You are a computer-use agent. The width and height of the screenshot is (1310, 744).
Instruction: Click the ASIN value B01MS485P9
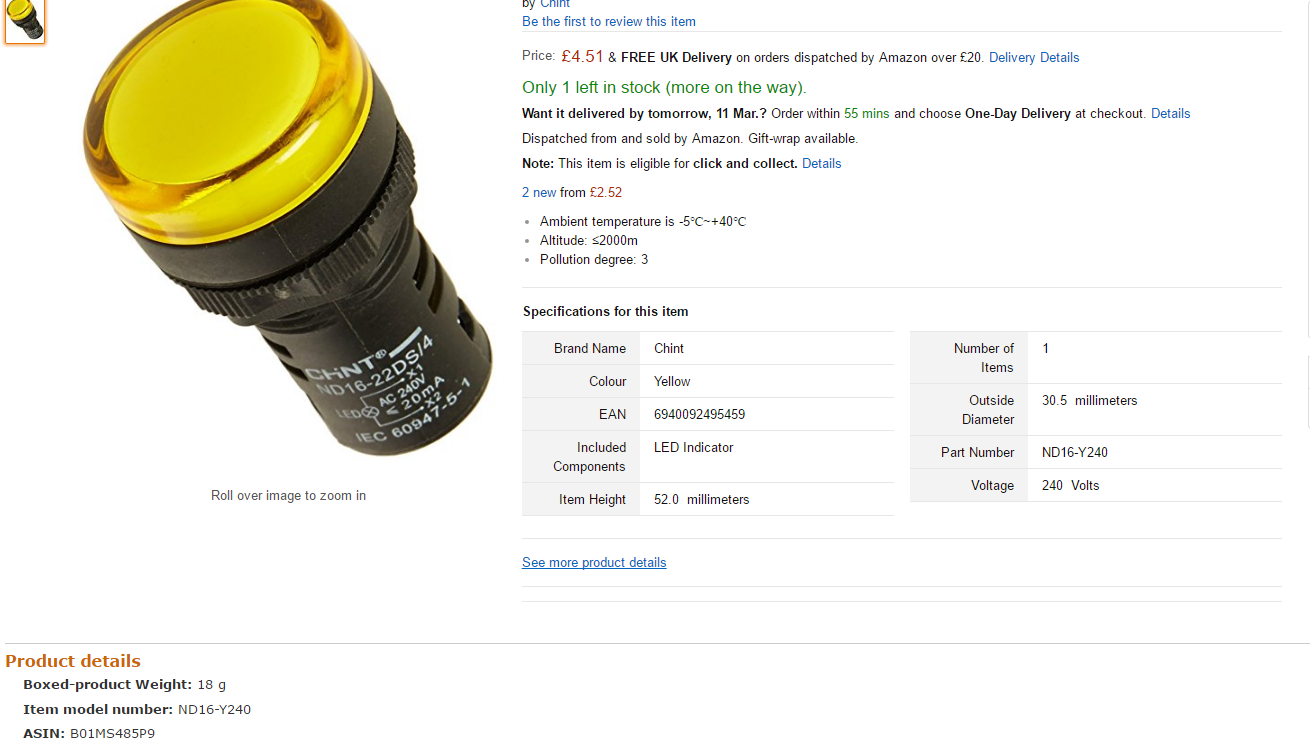pyautogui.click(x=112, y=734)
